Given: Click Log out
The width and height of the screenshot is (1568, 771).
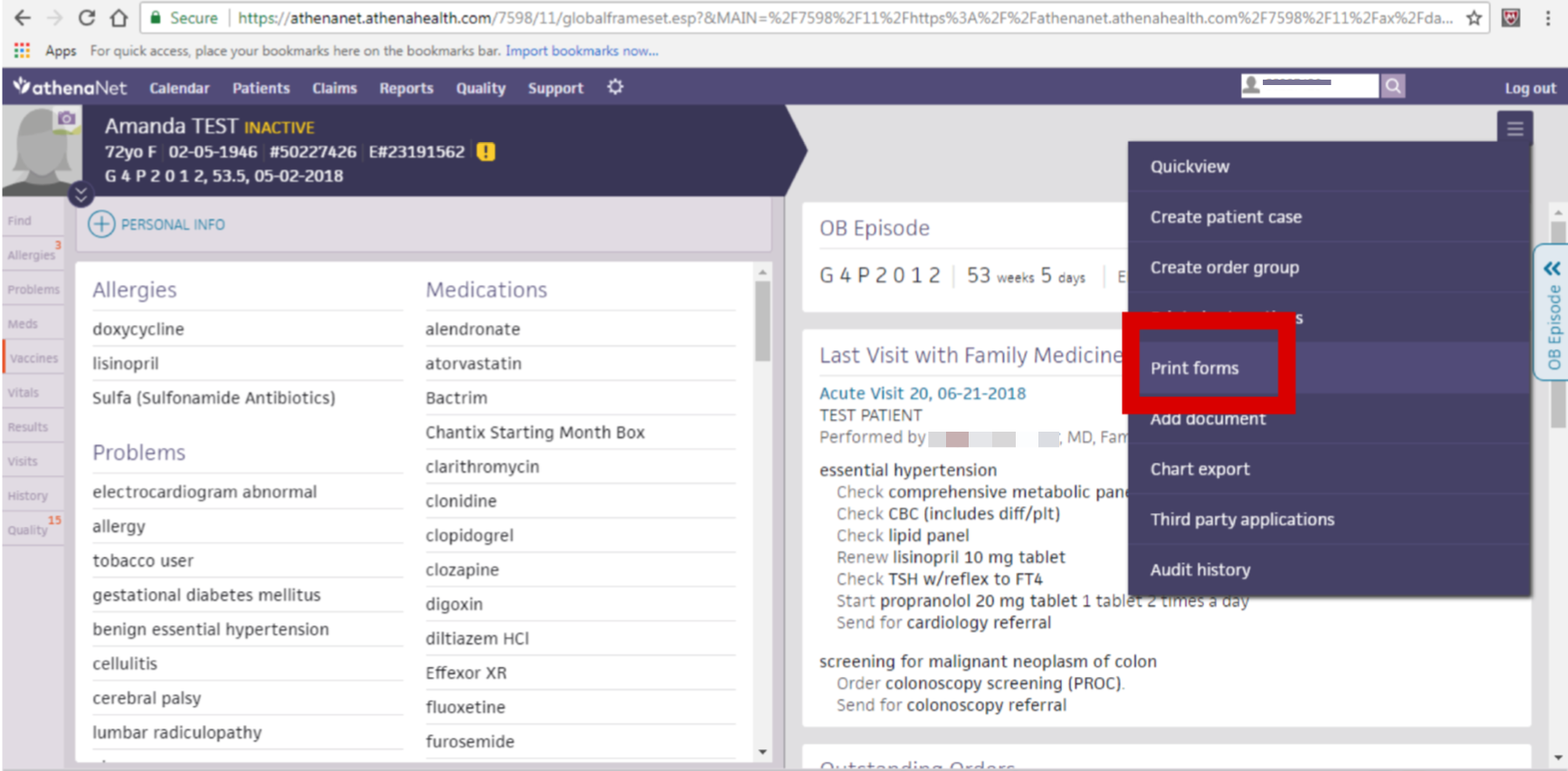Looking at the screenshot, I should pos(1529,88).
